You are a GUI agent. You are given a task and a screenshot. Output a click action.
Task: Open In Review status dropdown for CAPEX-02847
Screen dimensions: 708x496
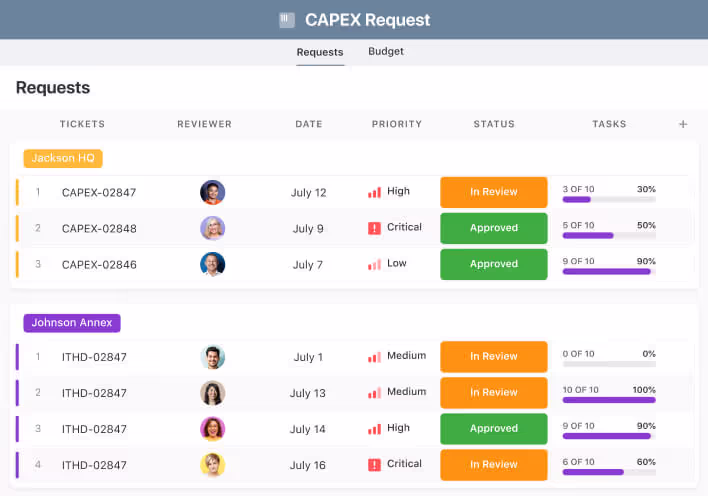[494, 192]
